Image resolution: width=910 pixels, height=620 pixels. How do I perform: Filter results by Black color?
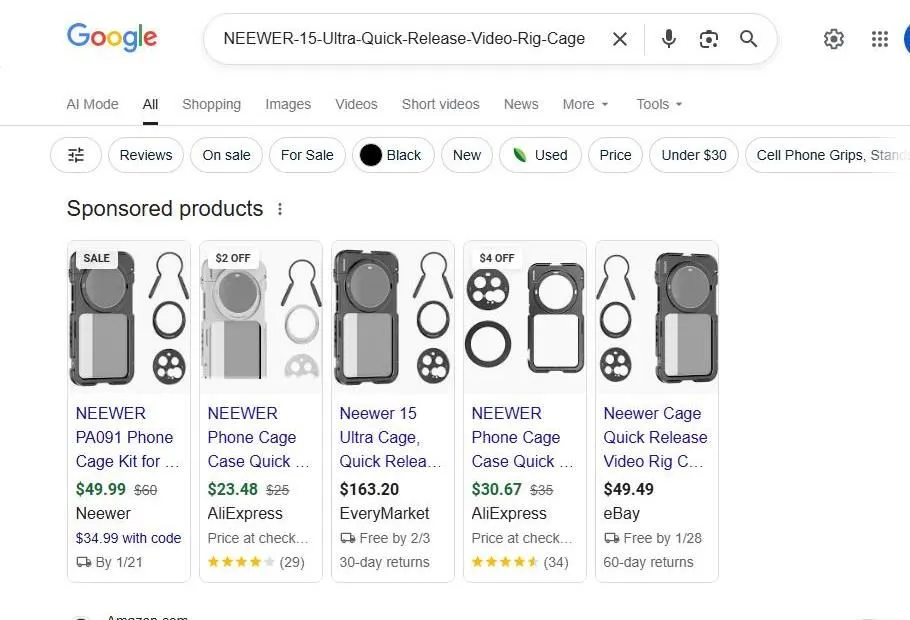pyautogui.click(x=392, y=155)
